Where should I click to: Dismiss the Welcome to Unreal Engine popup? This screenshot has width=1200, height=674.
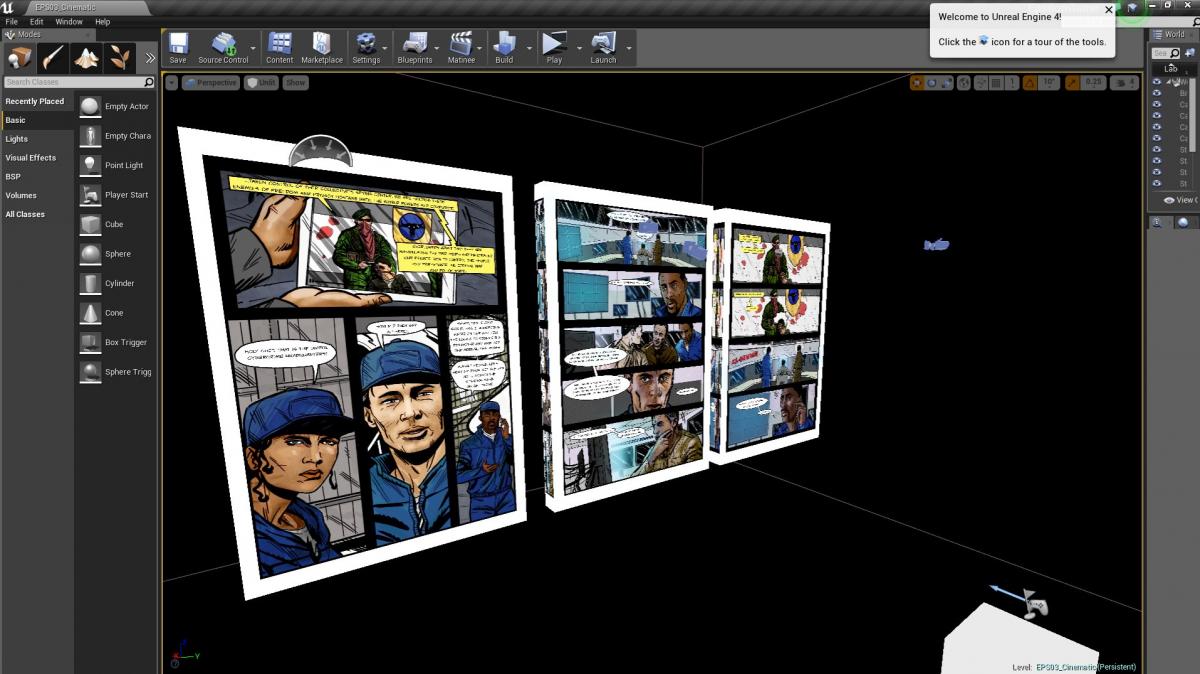pos(1108,10)
